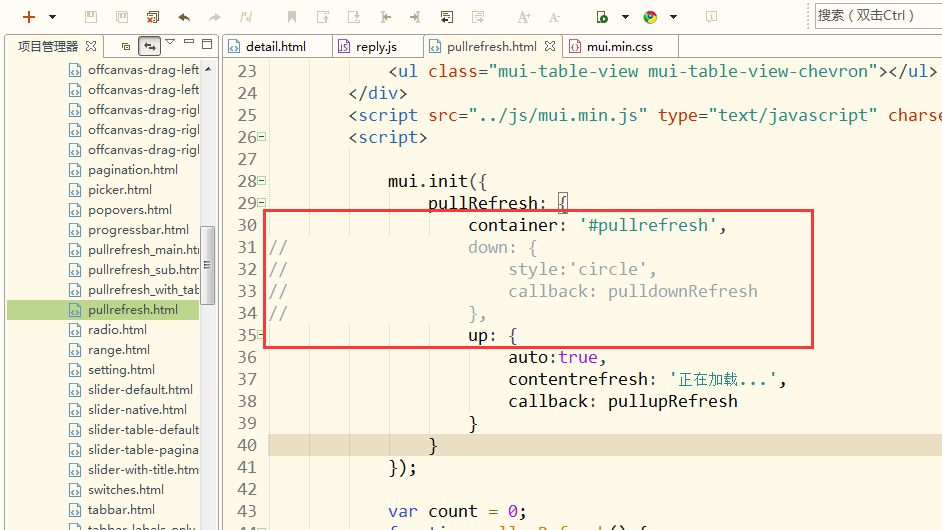942x530 pixels.
Task: Click the Run green play icon
Action: pos(602,17)
